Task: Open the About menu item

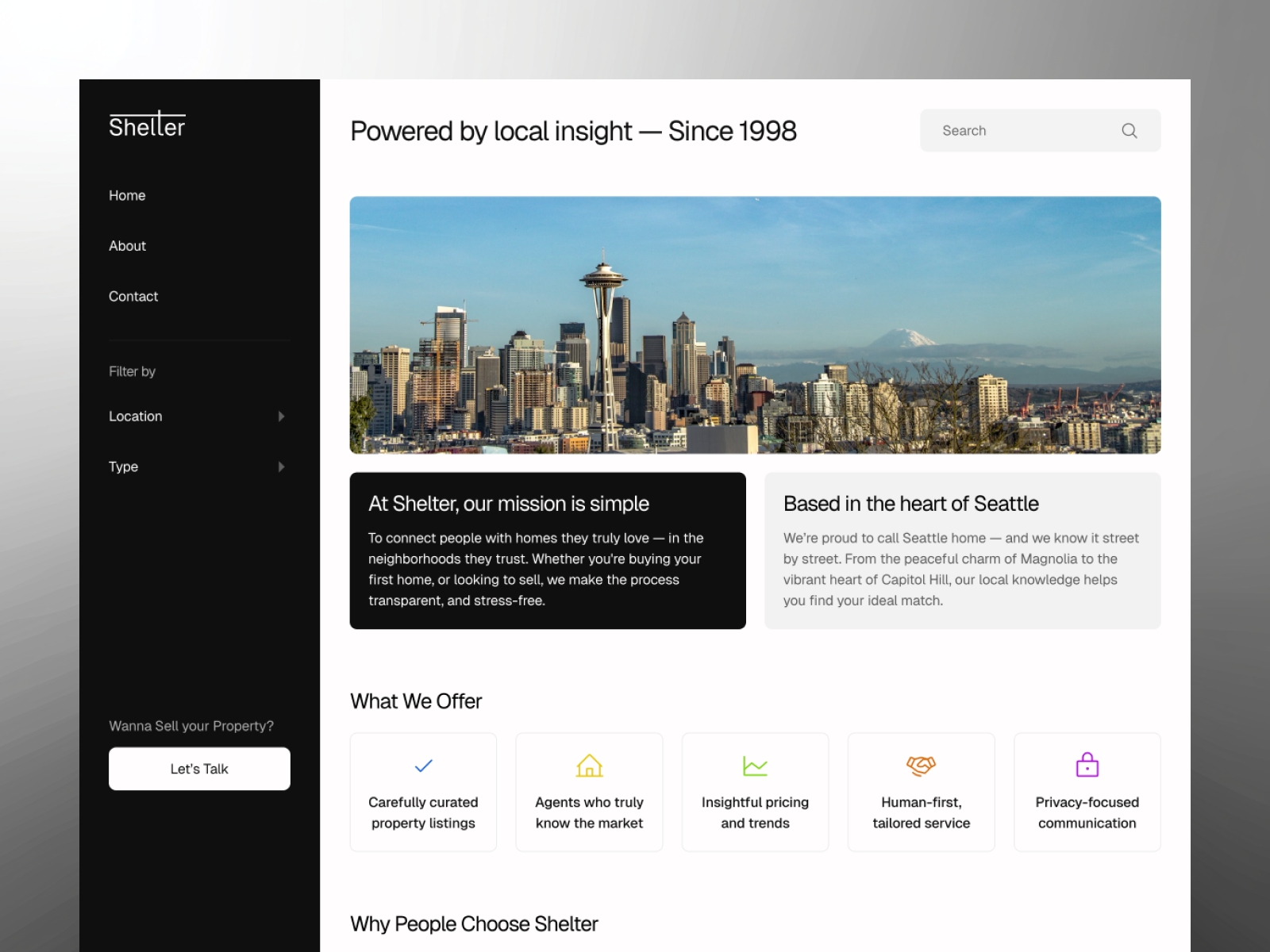Action: tap(127, 246)
